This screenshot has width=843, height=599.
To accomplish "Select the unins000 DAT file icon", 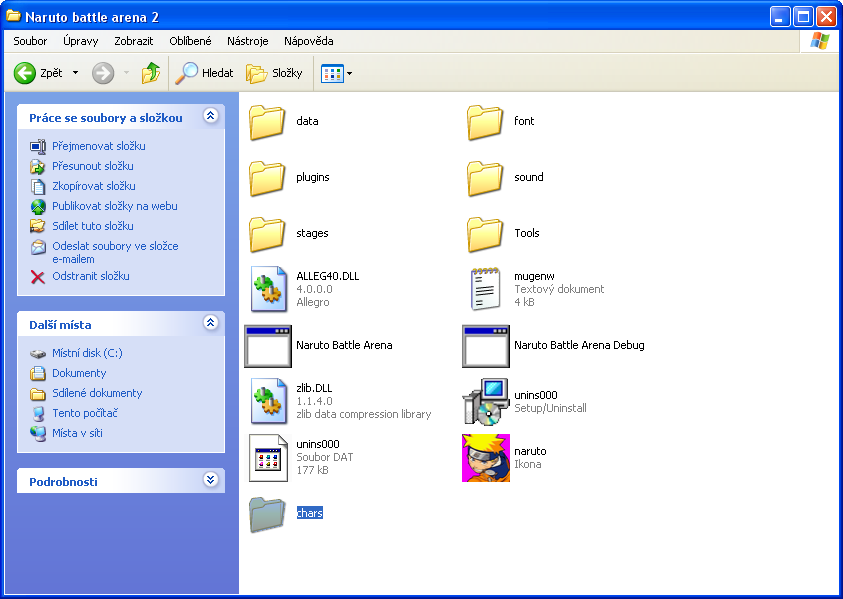I will (268, 458).
